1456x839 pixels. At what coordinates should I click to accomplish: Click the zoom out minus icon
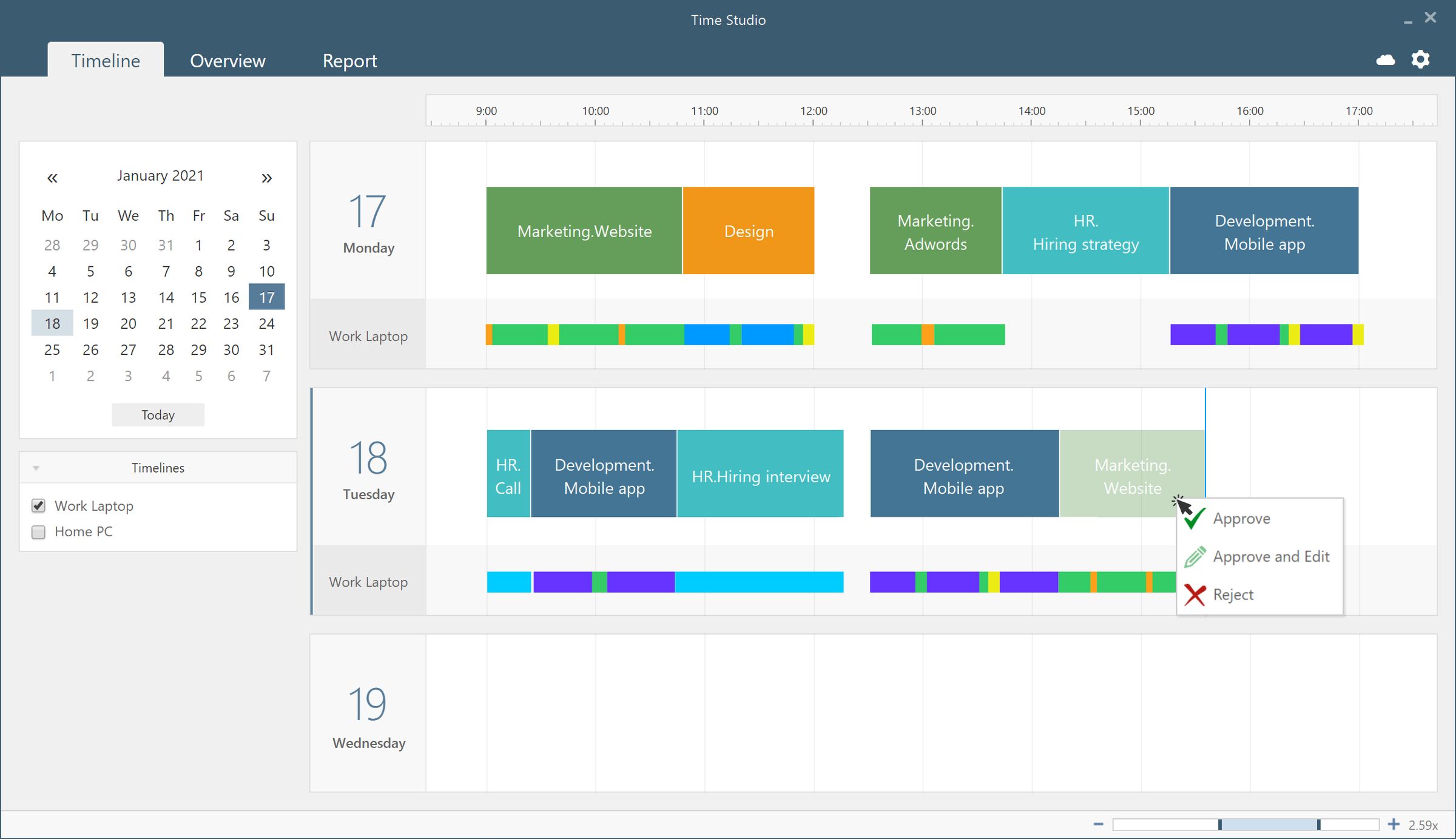pos(1098,824)
